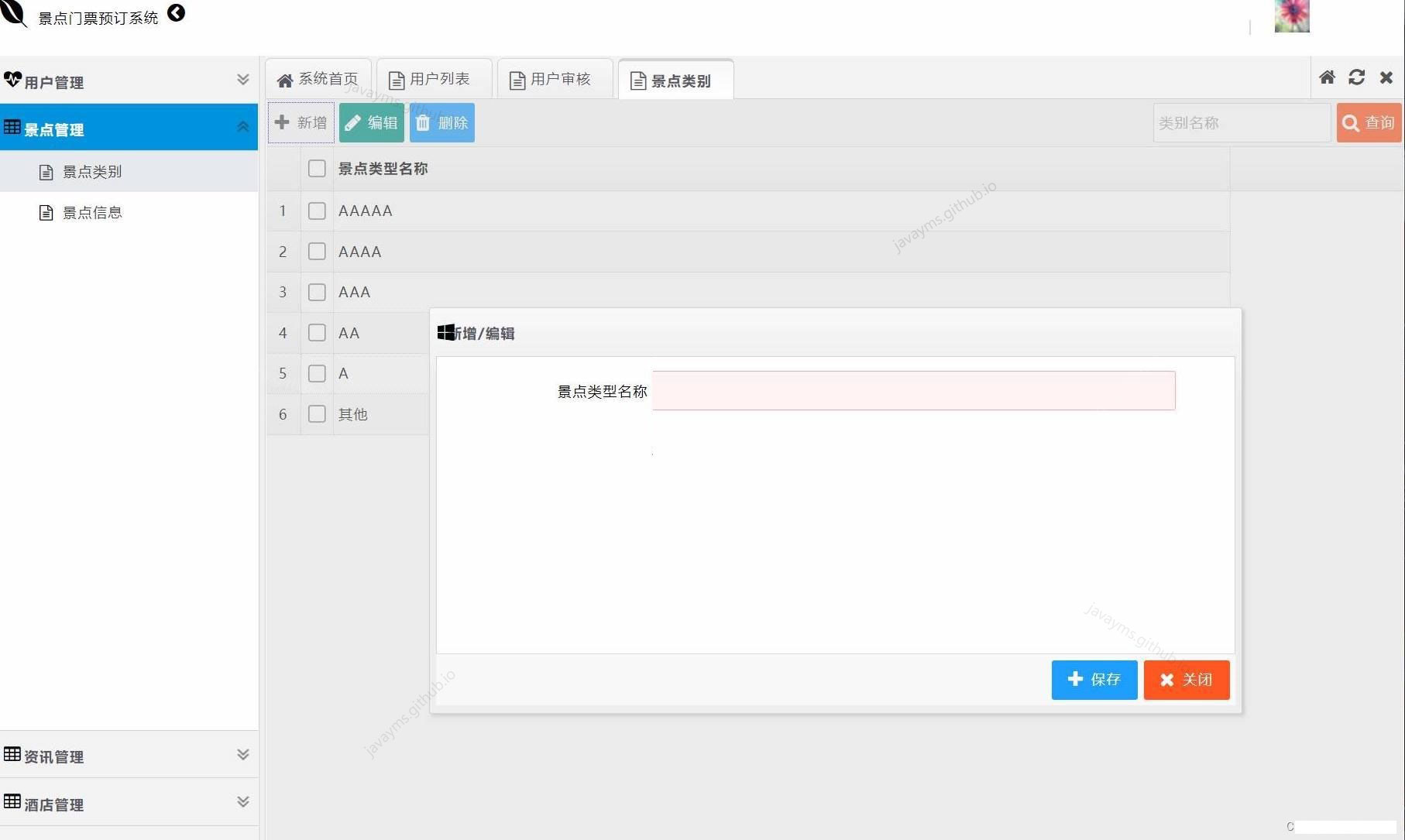Expand the 酒店管理 section
The image size is (1405, 840).
point(243,801)
